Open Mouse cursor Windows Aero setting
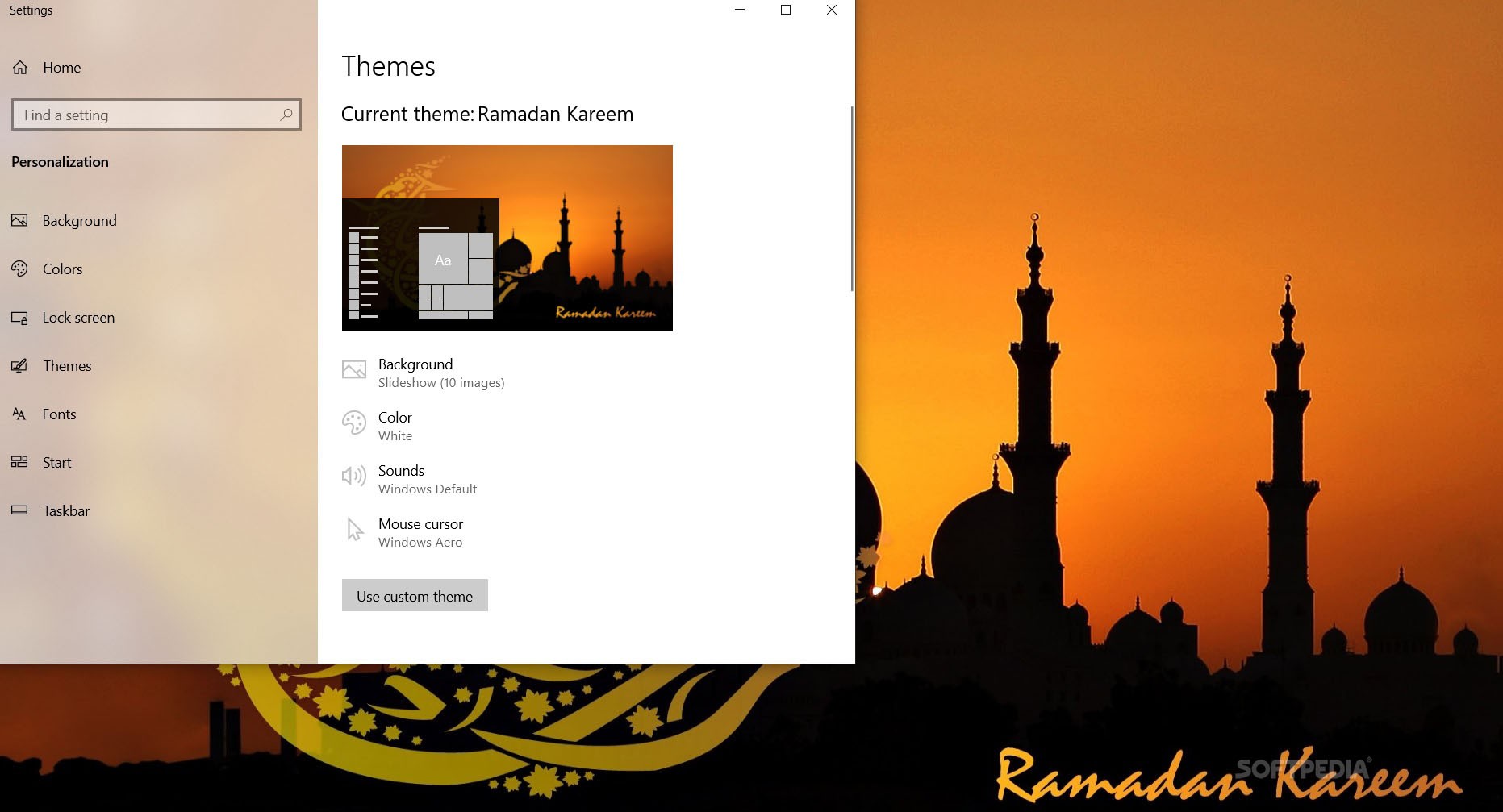This screenshot has height=812, width=1503. 420,533
